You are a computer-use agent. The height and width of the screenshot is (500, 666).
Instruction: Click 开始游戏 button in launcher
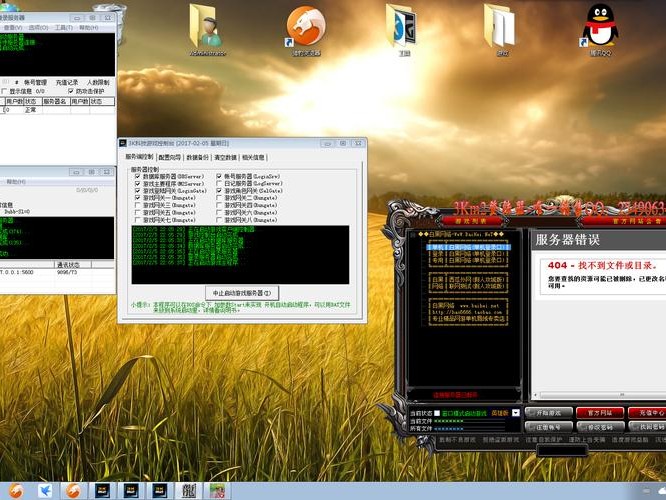tap(548, 413)
